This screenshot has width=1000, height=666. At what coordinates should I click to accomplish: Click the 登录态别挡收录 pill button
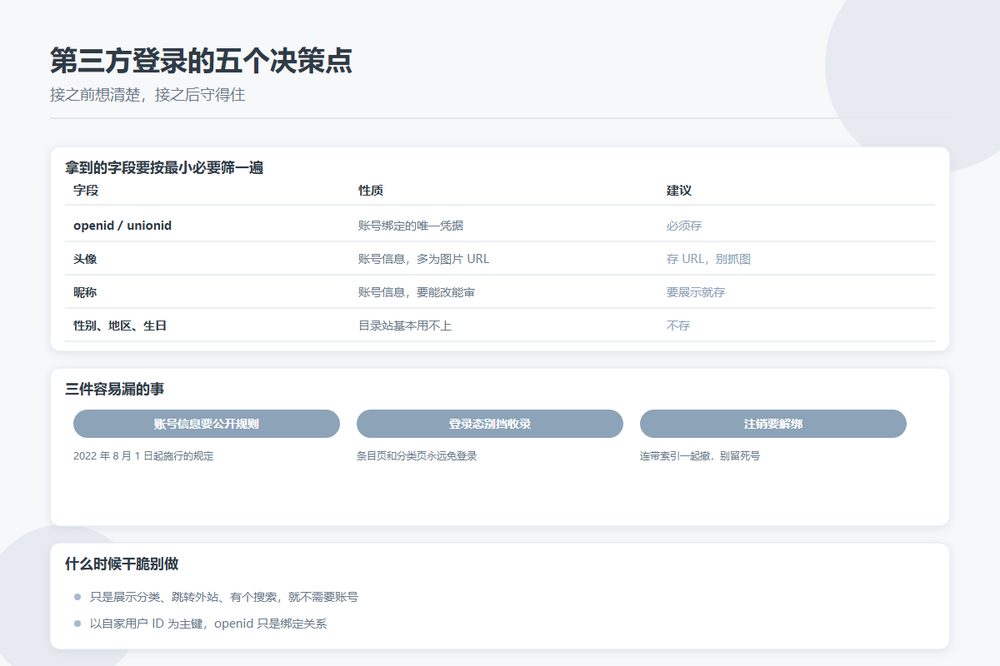point(489,424)
